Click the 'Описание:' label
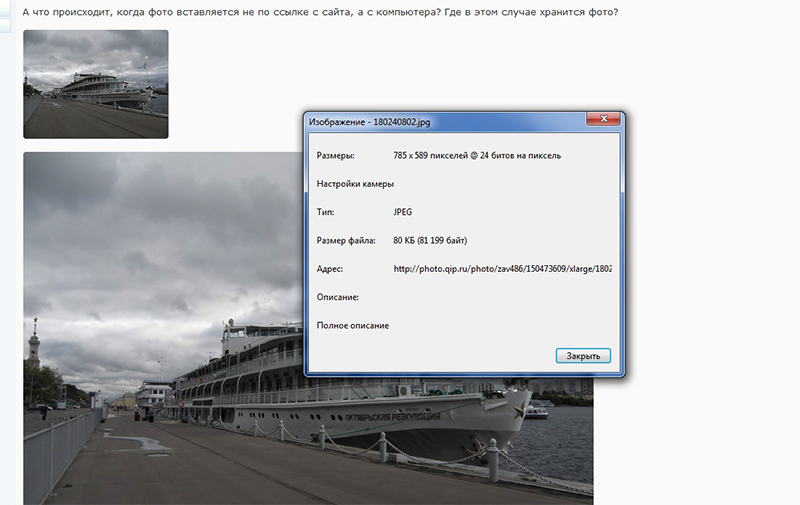Image resolution: width=800 pixels, height=505 pixels. pos(338,297)
